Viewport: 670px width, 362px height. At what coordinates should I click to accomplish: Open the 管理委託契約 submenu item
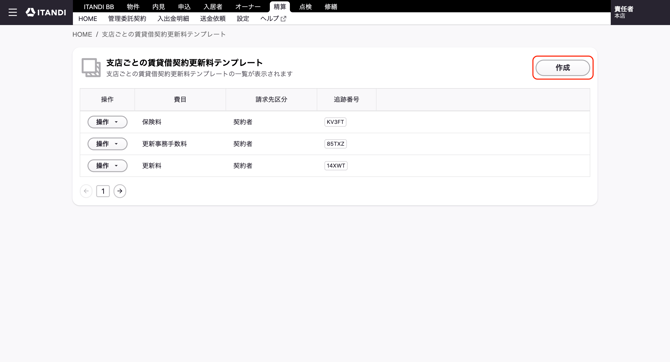127,19
